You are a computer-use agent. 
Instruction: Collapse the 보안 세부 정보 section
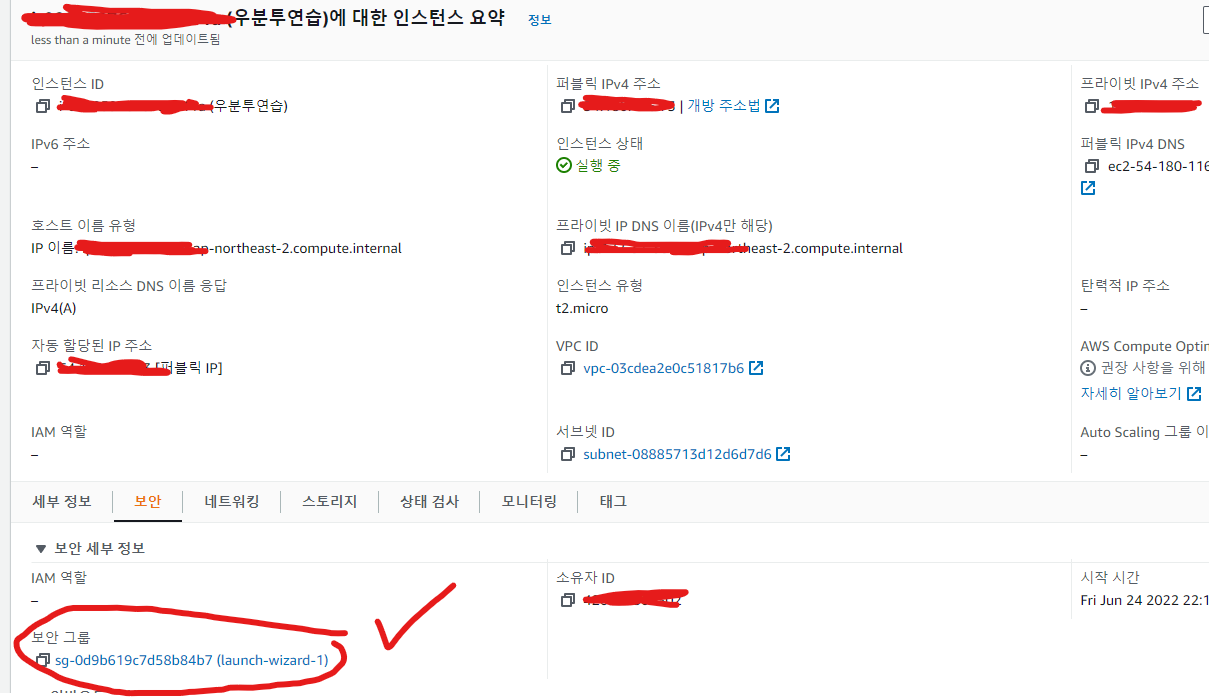pos(41,548)
